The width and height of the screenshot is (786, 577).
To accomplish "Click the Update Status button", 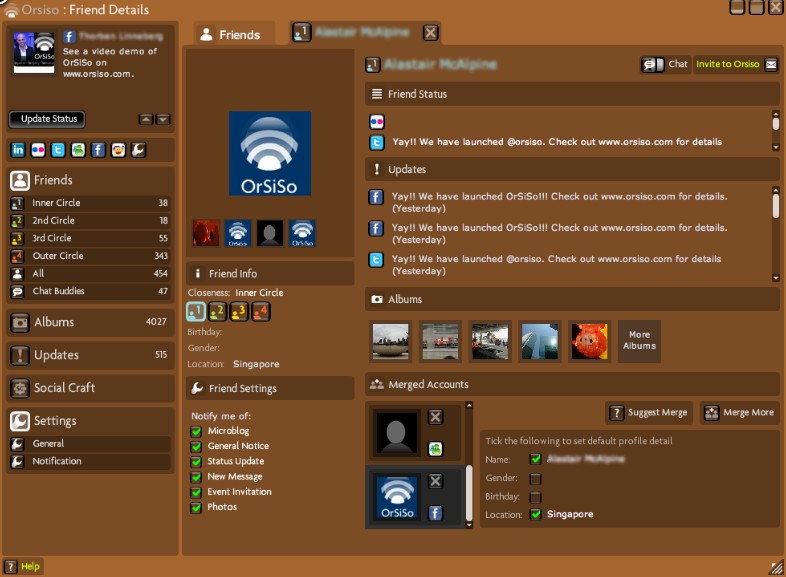I will coord(47,119).
